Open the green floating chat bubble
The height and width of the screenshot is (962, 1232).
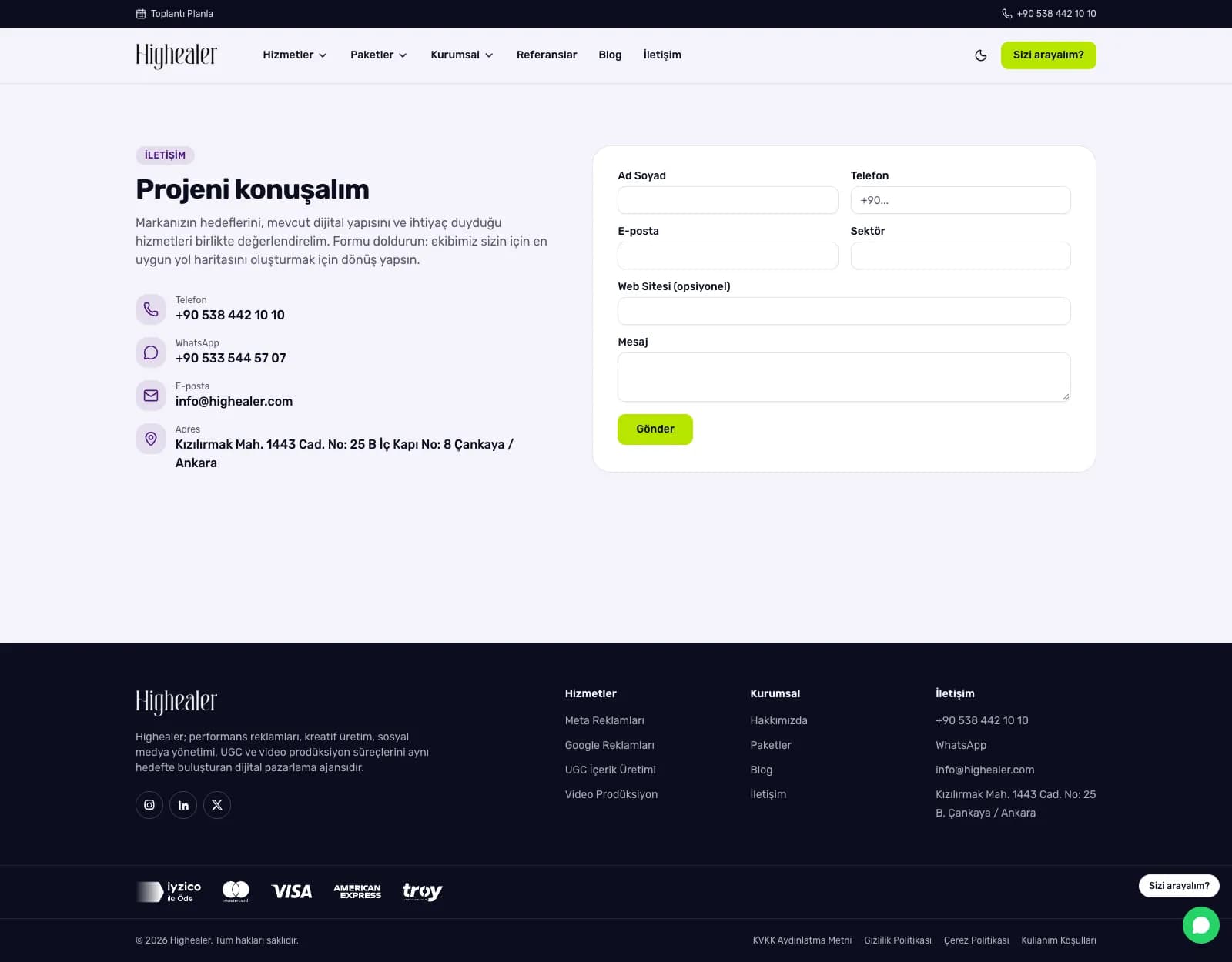pos(1201,925)
